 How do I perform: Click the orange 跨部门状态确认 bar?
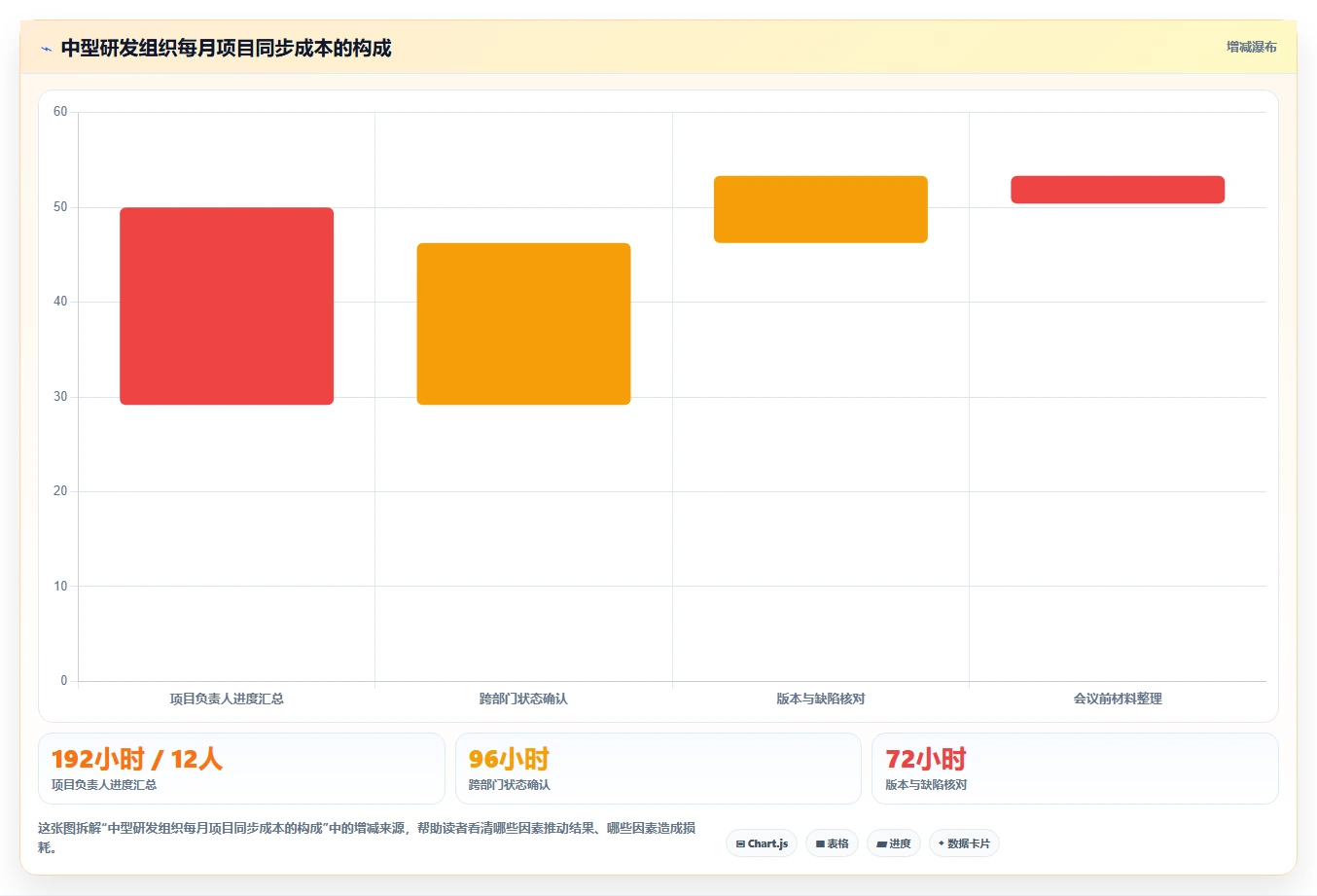(523, 324)
